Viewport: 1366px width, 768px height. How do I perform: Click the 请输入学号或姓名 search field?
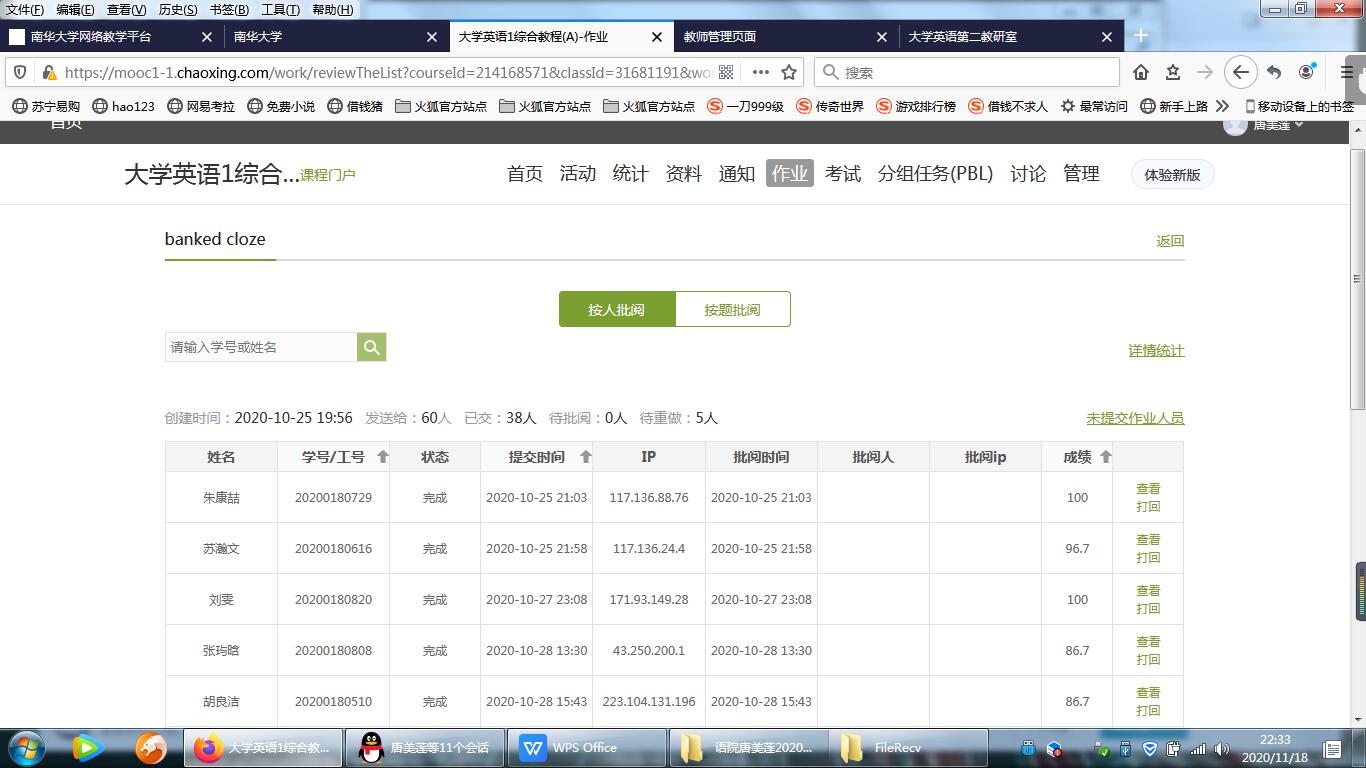point(261,347)
